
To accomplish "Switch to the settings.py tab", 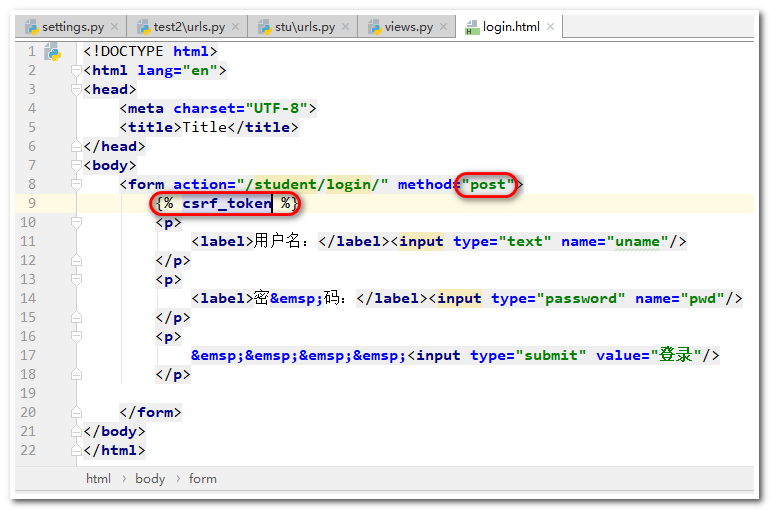I will tap(73, 27).
